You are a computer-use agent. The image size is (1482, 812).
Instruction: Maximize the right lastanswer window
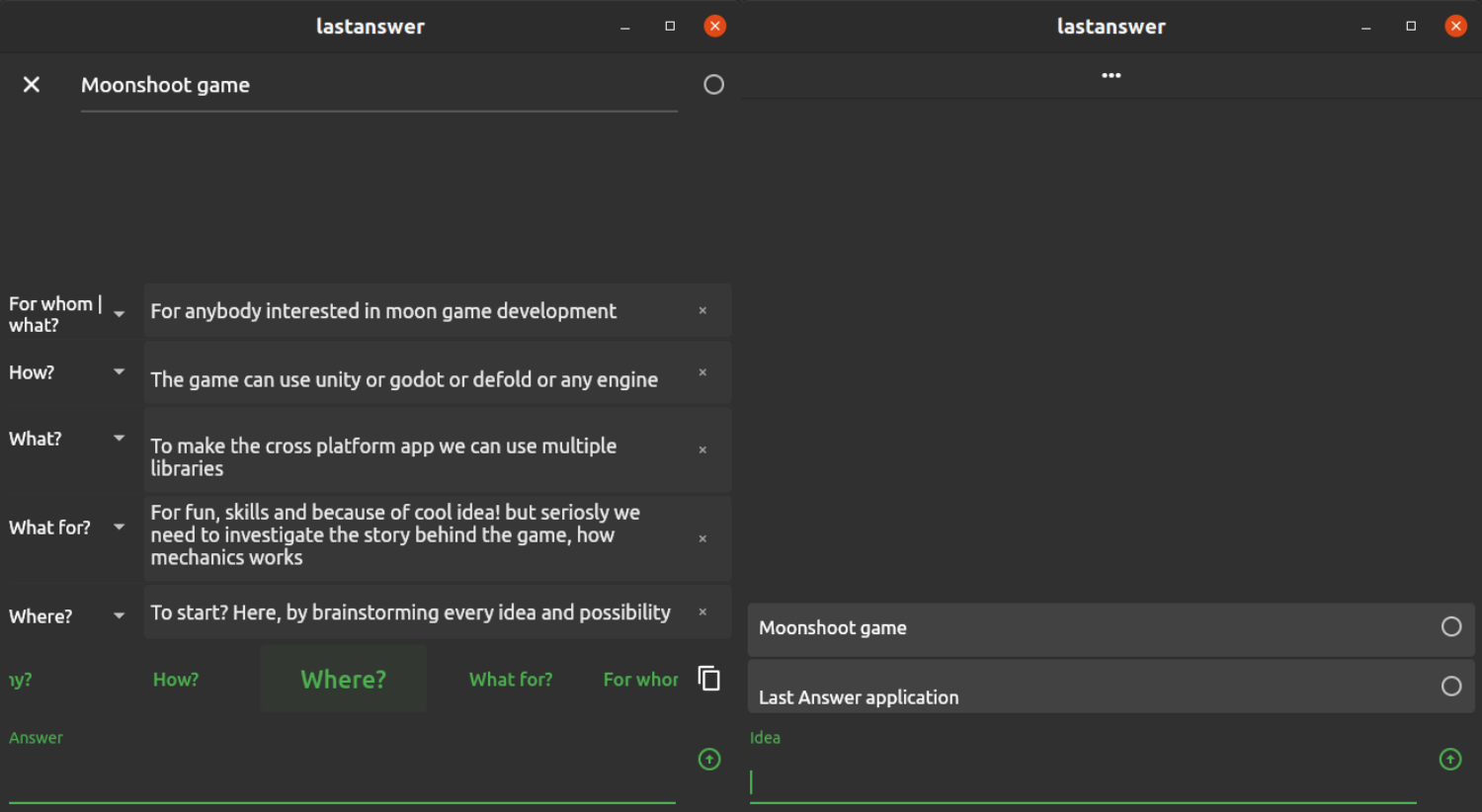[1411, 27]
